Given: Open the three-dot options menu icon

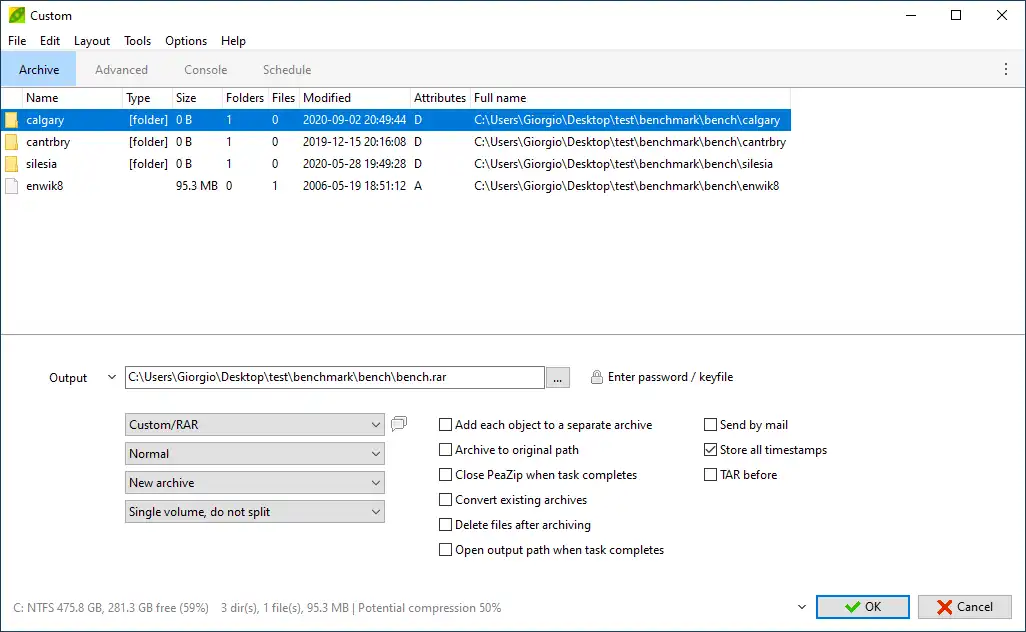Looking at the screenshot, I should tap(1006, 70).
